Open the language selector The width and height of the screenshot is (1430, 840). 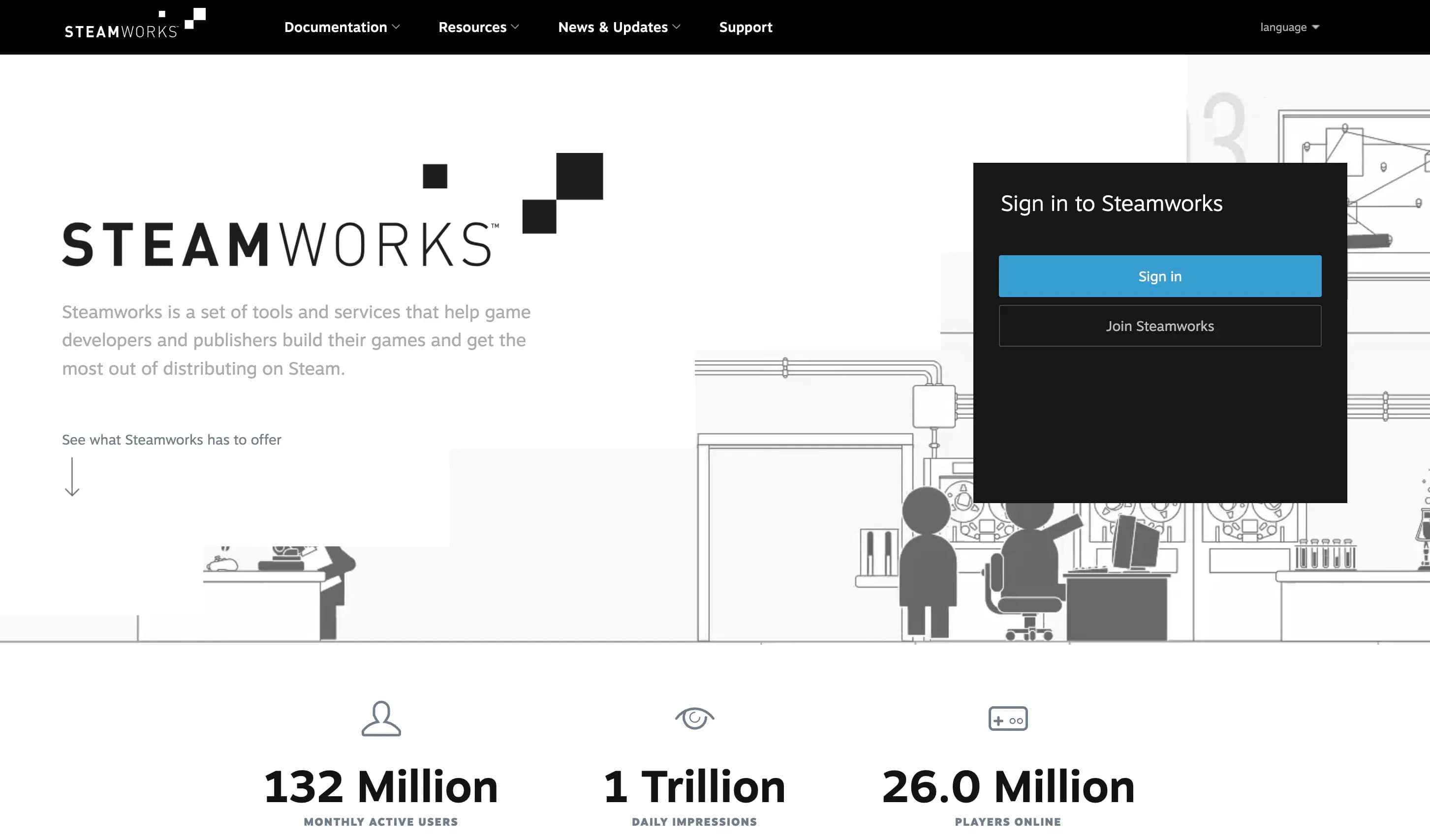tap(1290, 27)
